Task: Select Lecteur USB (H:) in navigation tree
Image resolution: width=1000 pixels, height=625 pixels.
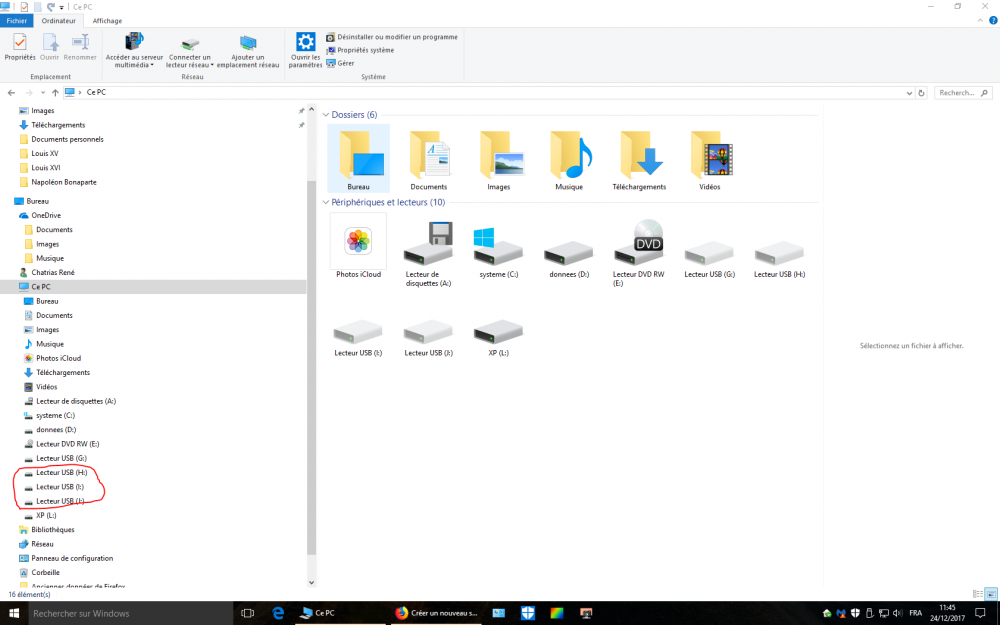Action: tap(61, 472)
